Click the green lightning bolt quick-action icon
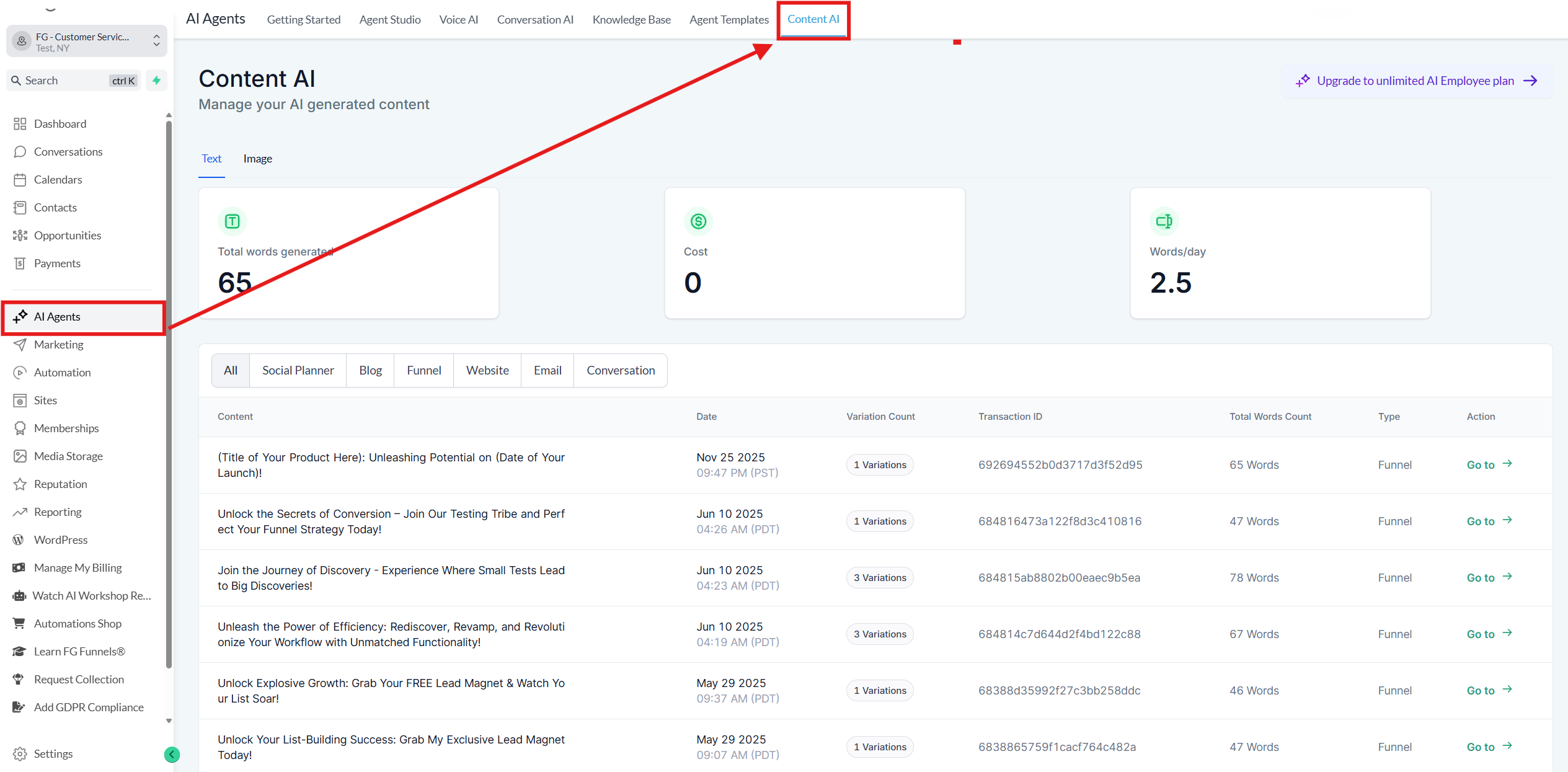Viewport: 1568px width, 772px height. 157,81
